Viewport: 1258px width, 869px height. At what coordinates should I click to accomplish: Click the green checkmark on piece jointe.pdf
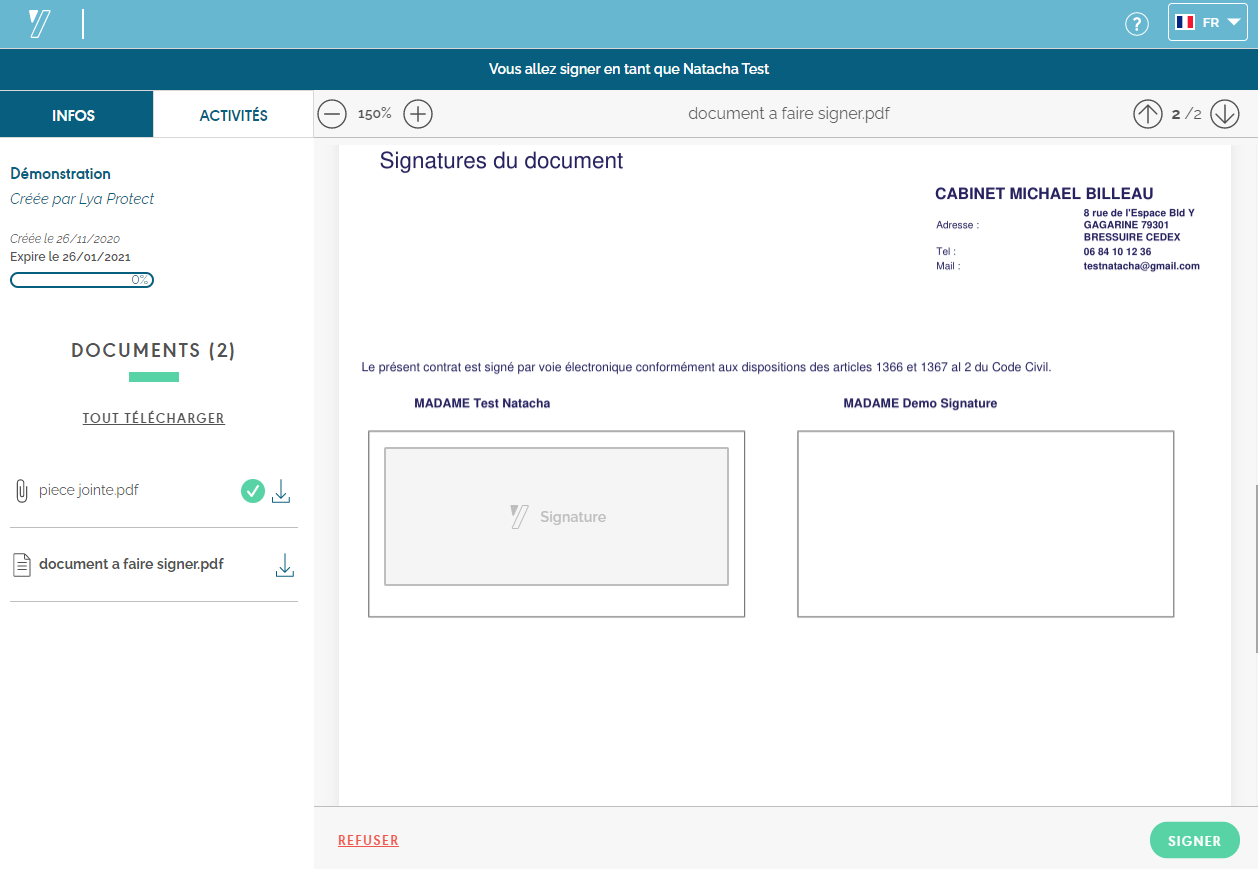coord(253,491)
